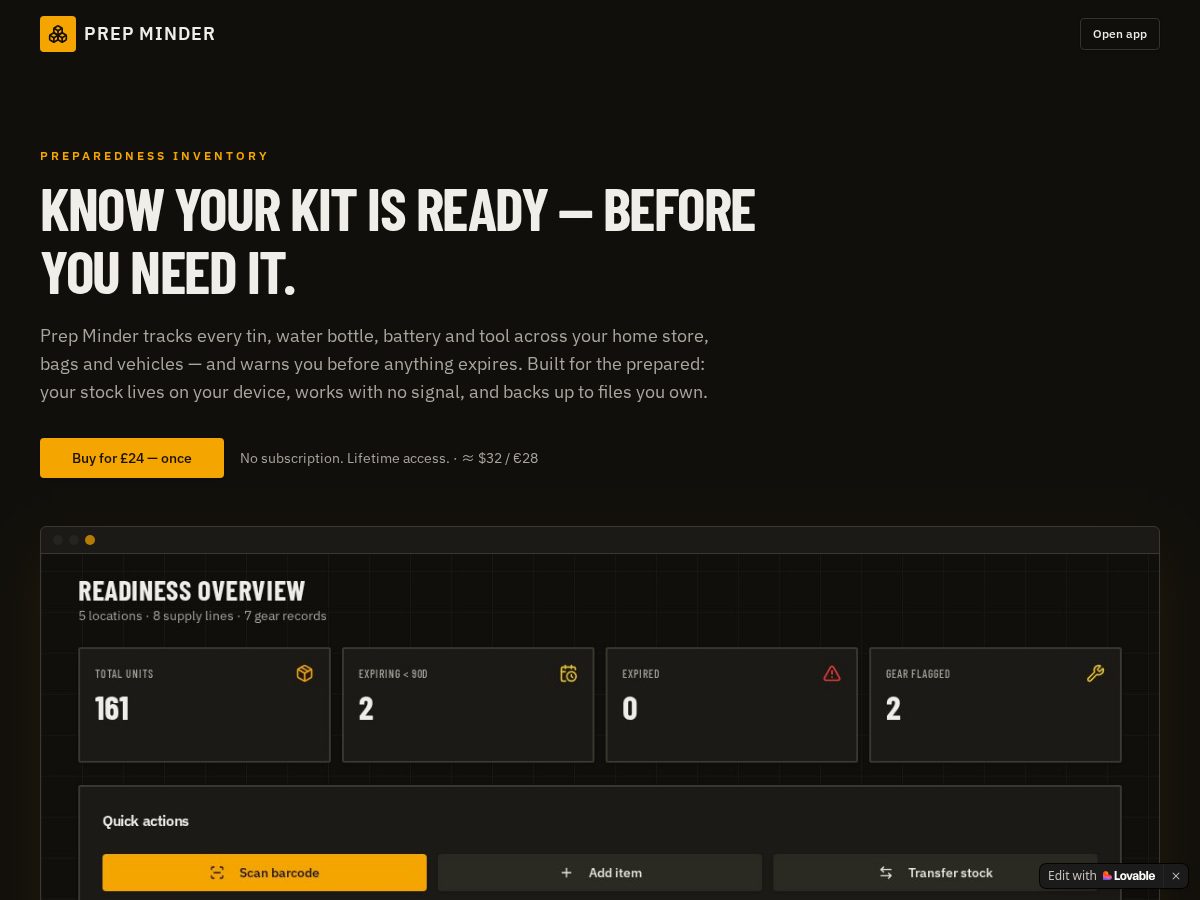The image size is (1200, 900).
Task: Close the Edit with Lovable badge
Action: click(x=1176, y=876)
